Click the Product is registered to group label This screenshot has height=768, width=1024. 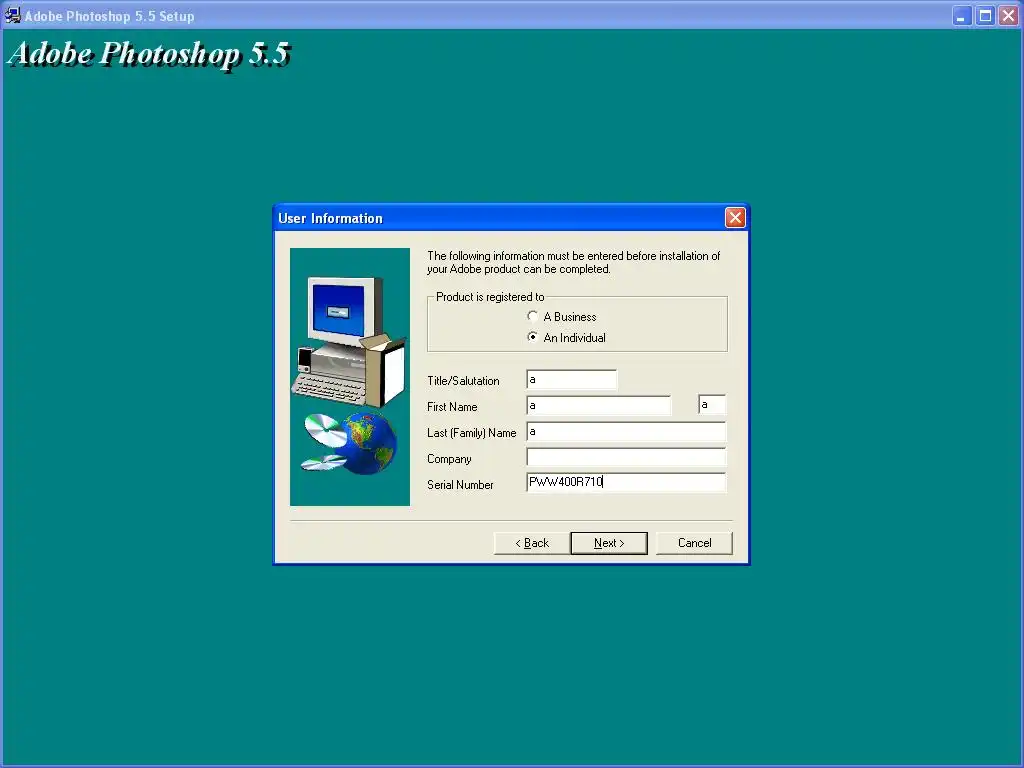pyautogui.click(x=490, y=297)
